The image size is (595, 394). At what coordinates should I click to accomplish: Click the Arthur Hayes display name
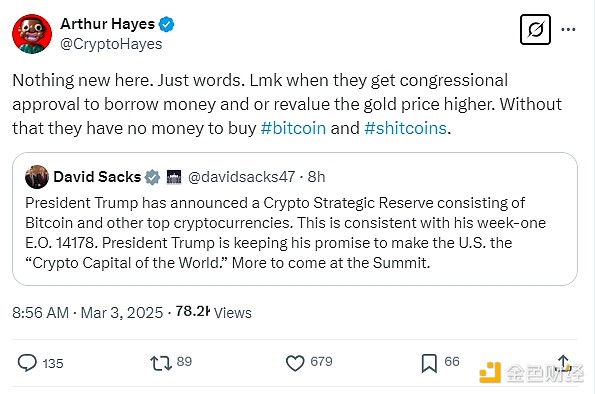coord(107,24)
